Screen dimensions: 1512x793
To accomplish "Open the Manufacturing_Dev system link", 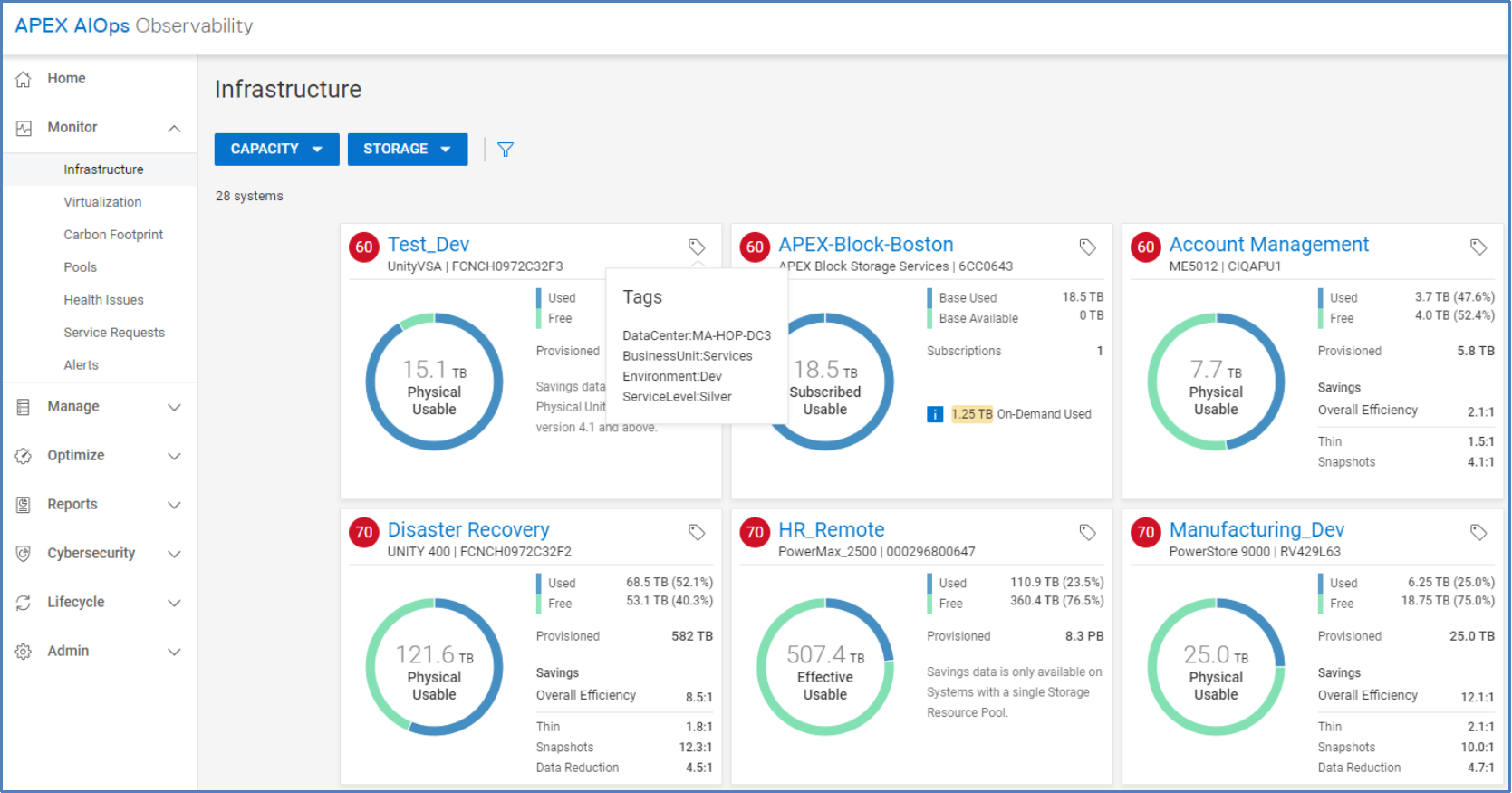I will (x=1257, y=530).
